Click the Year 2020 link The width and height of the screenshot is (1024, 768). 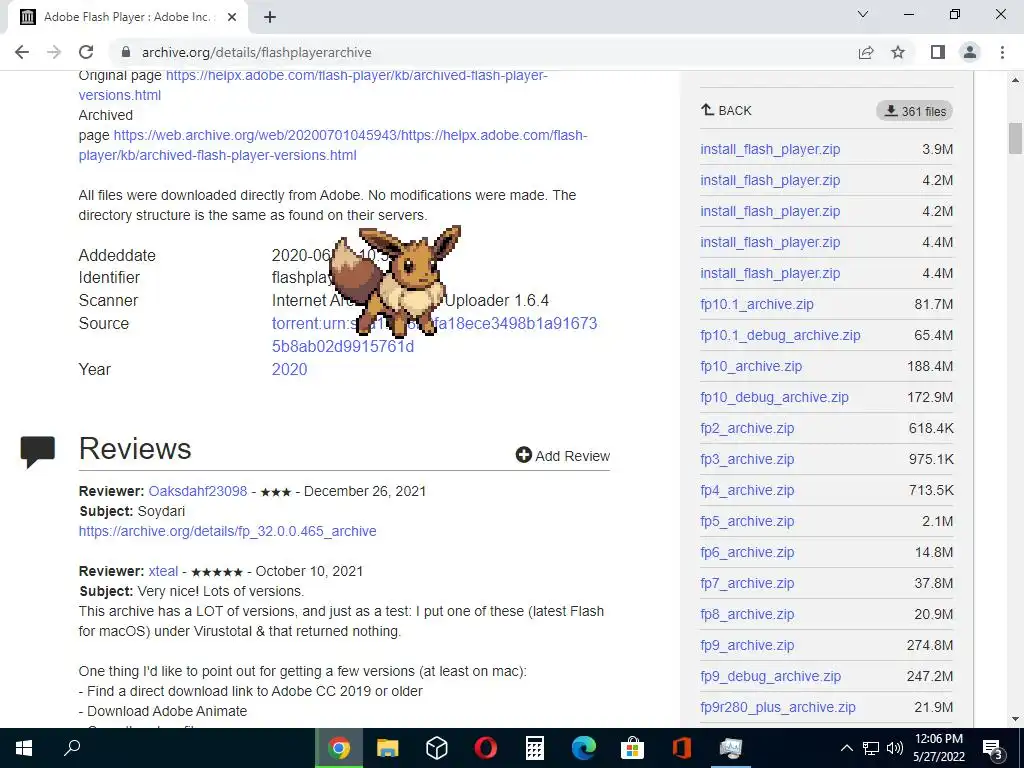pos(289,369)
